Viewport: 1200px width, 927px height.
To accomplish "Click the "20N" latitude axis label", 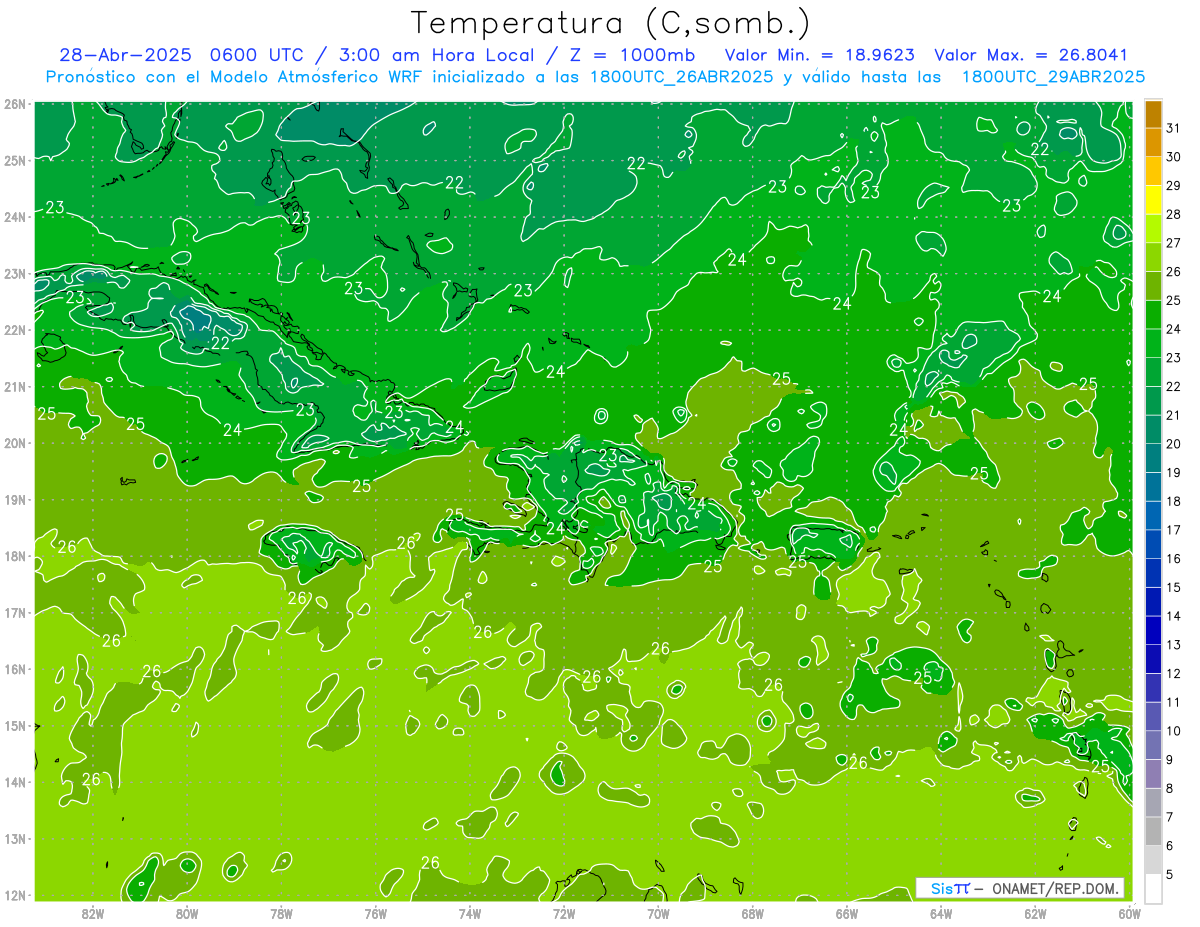I will click(14, 443).
